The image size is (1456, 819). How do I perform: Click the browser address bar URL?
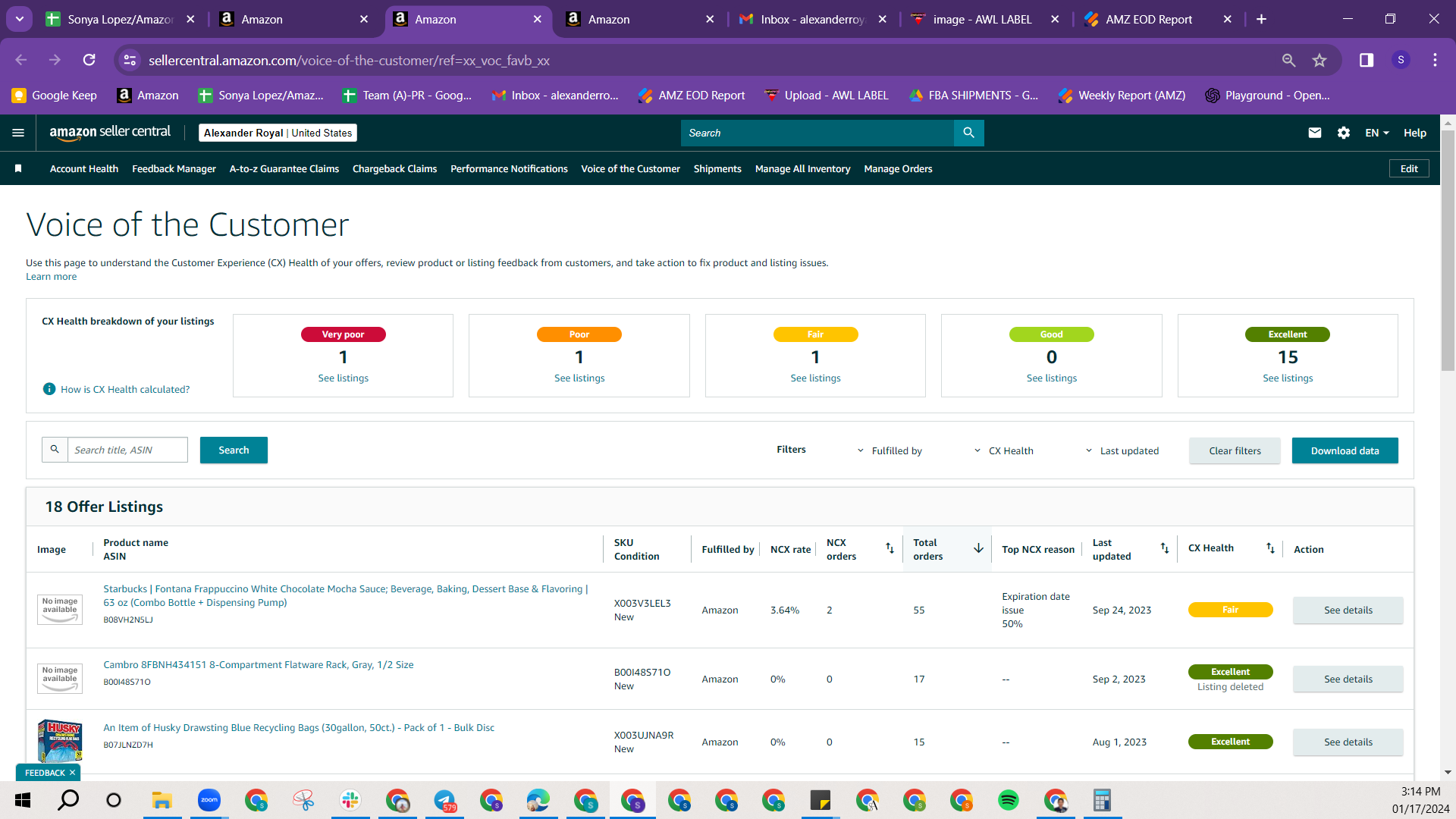point(349,60)
